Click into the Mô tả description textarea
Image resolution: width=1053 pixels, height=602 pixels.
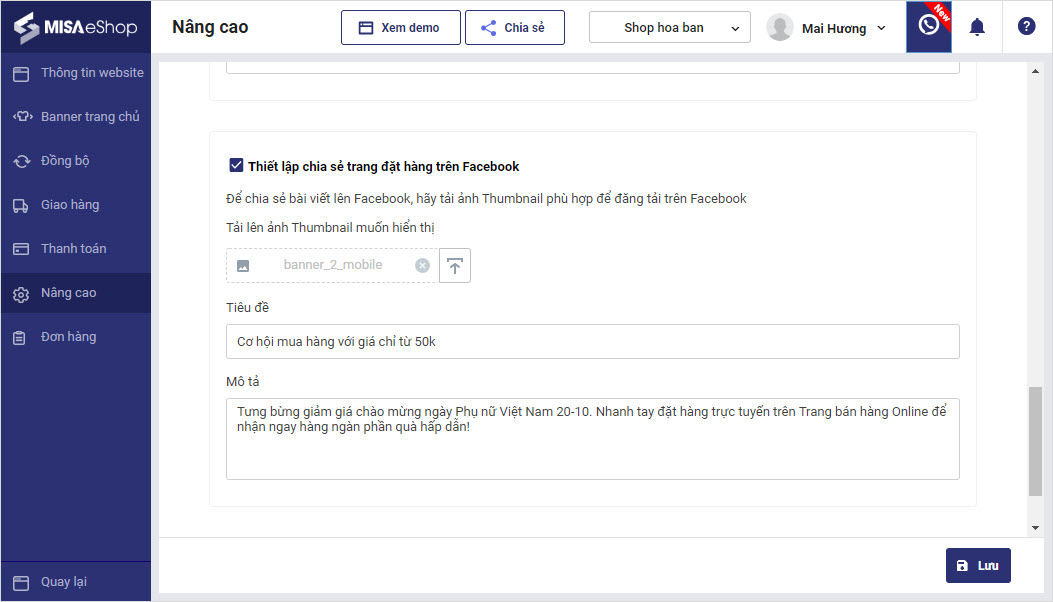tap(592, 439)
